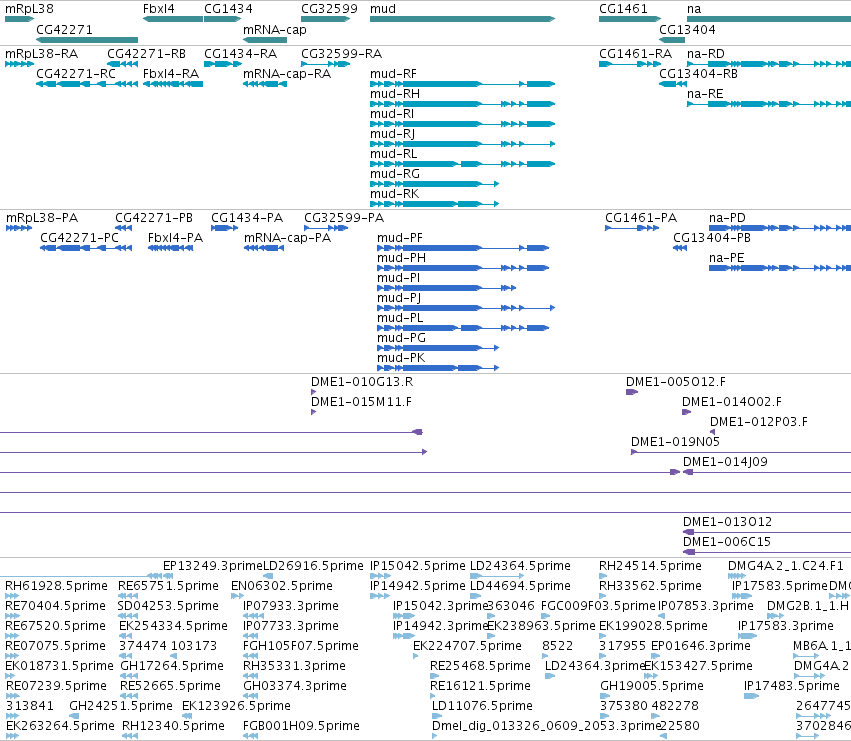Click transcript na-RD

point(769,64)
